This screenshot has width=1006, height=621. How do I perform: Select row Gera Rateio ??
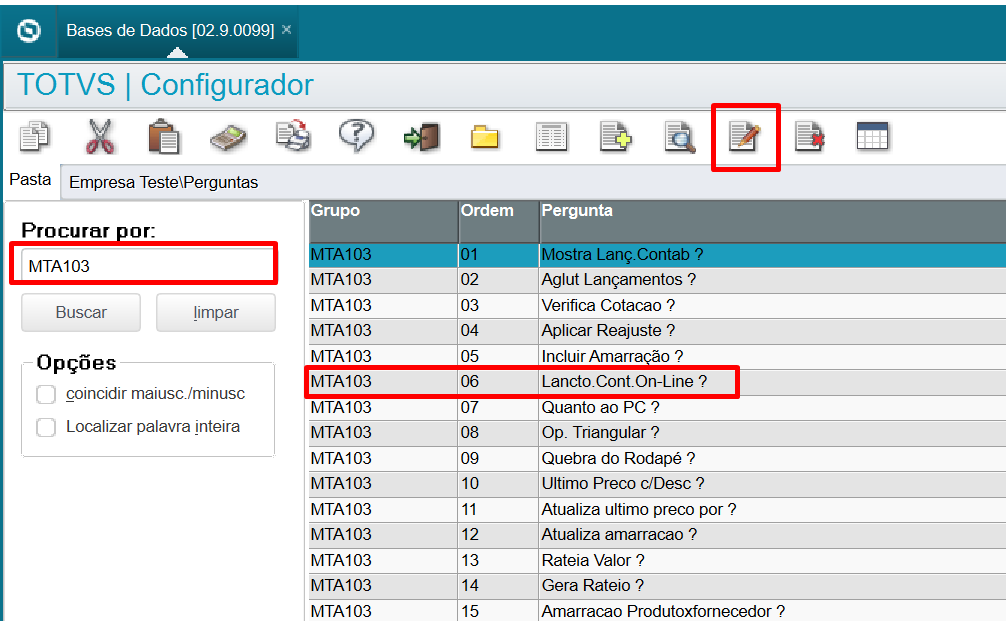click(x=657, y=585)
